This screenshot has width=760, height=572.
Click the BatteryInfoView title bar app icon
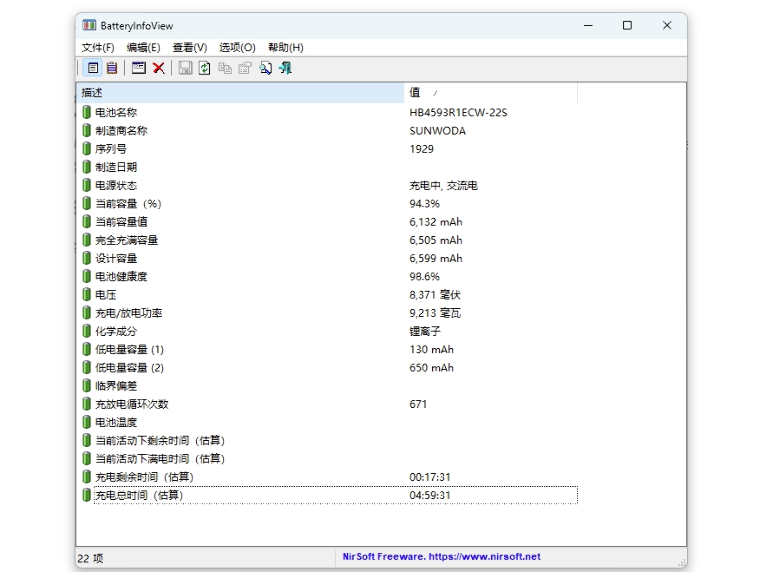tap(89, 25)
